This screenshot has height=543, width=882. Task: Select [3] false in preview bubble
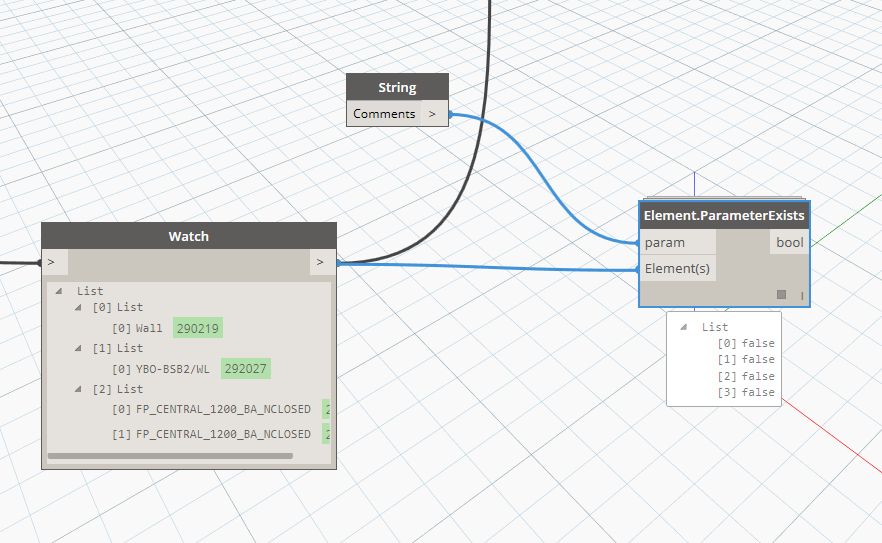(746, 392)
